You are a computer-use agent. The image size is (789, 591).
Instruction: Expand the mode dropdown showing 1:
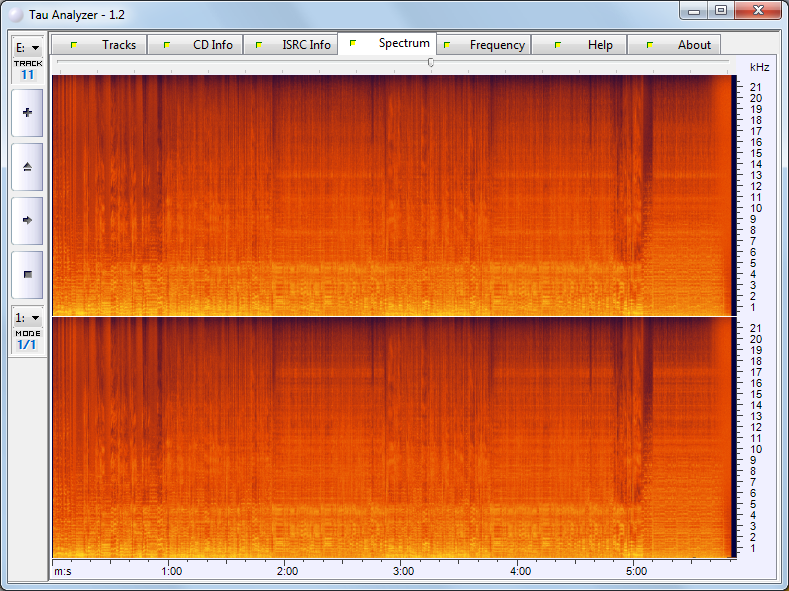click(x=27, y=318)
